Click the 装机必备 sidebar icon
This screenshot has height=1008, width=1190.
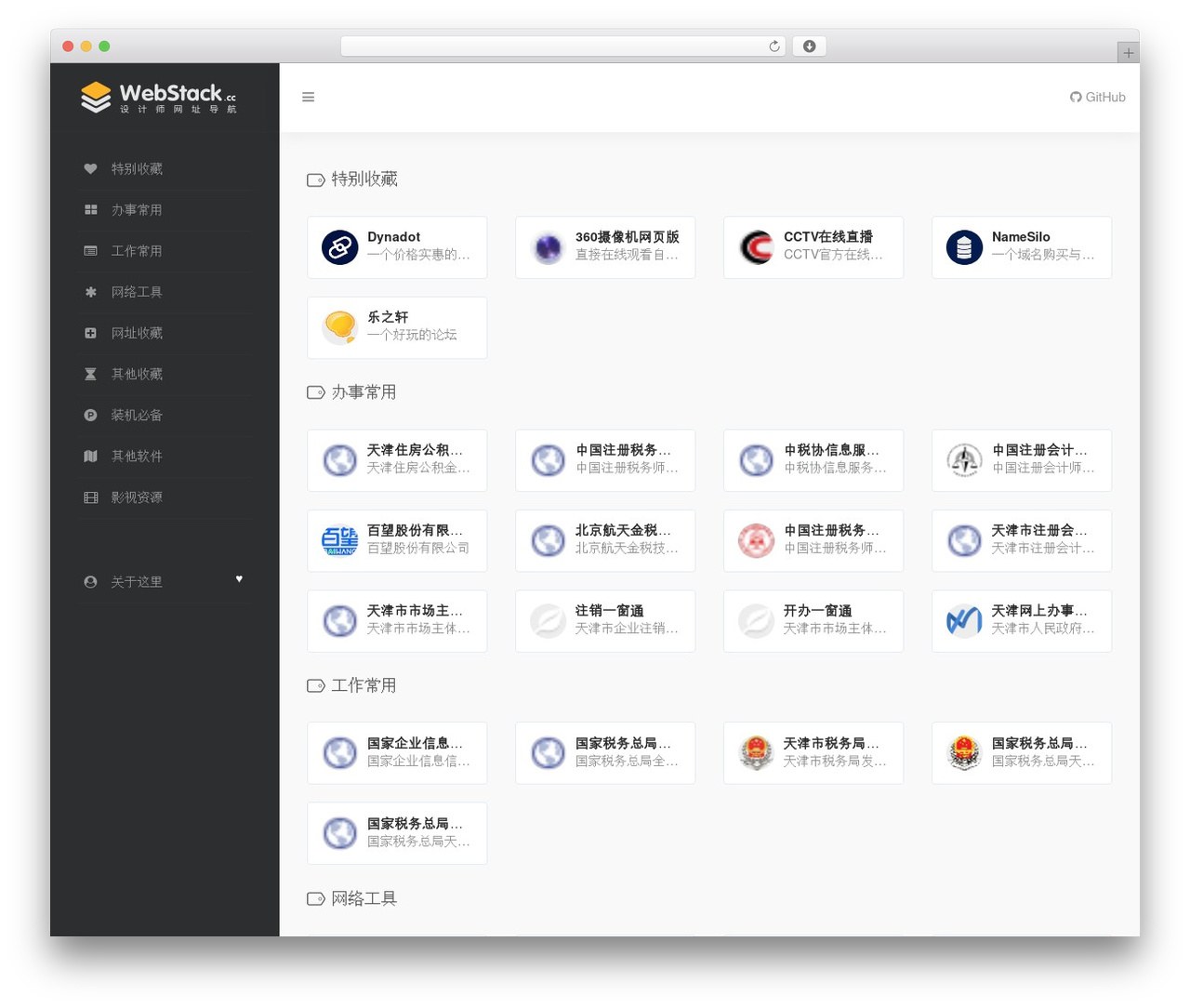pyautogui.click(x=90, y=415)
